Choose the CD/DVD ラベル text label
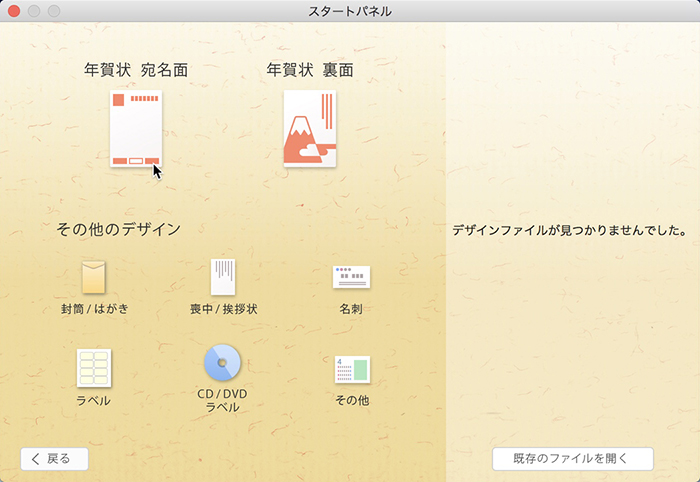Screen dimensions: 700x482 pos(222,400)
